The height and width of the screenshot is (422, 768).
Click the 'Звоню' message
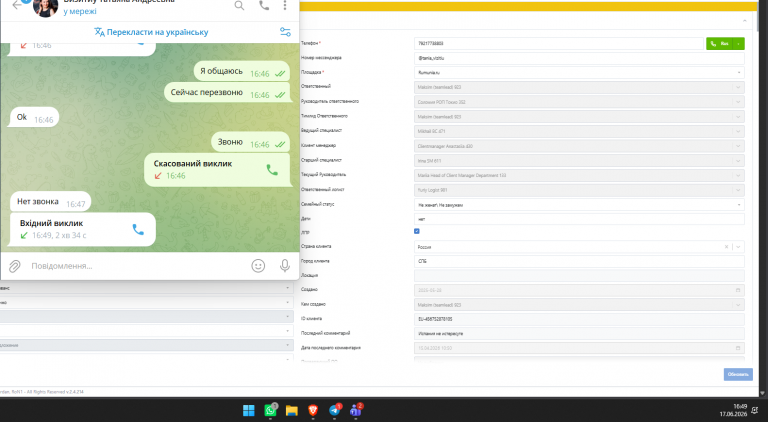250,142
